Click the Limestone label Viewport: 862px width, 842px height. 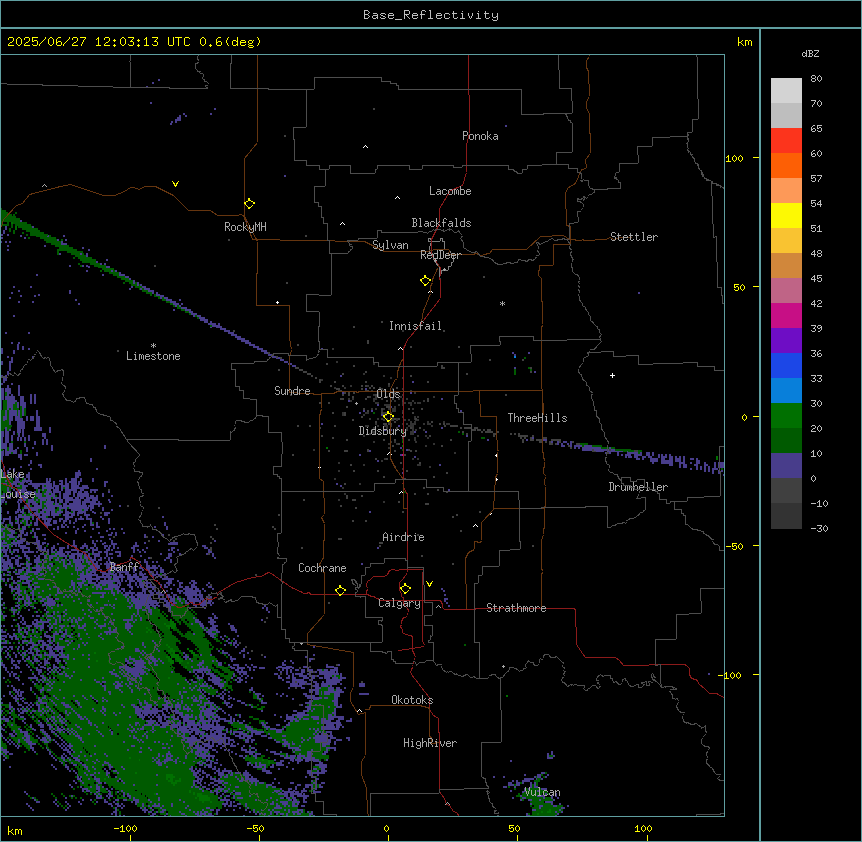coord(153,356)
